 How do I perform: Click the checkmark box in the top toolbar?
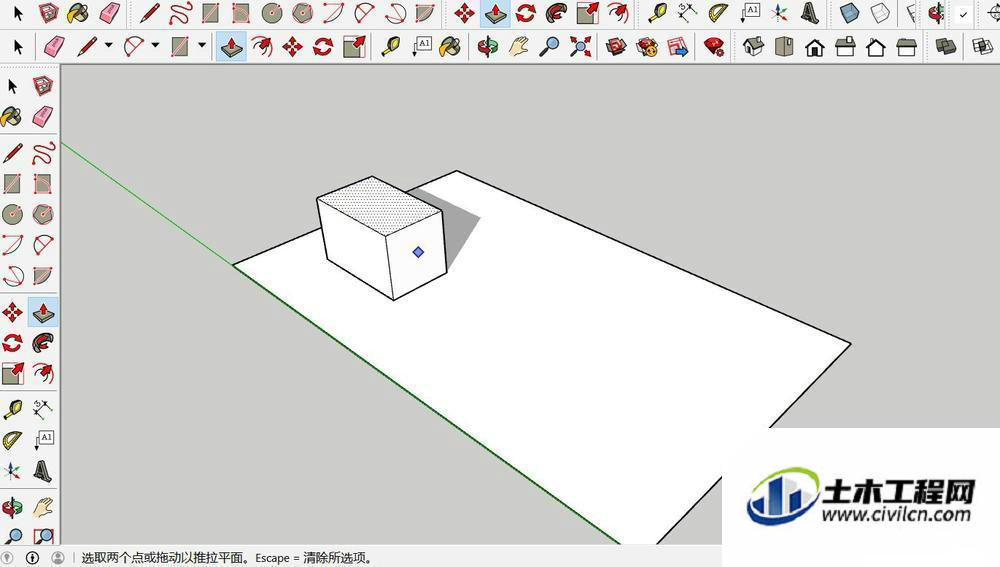[x=963, y=14]
